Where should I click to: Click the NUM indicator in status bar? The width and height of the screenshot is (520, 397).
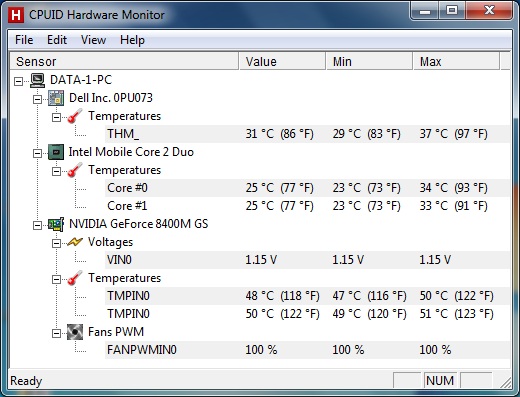pos(440,381)
